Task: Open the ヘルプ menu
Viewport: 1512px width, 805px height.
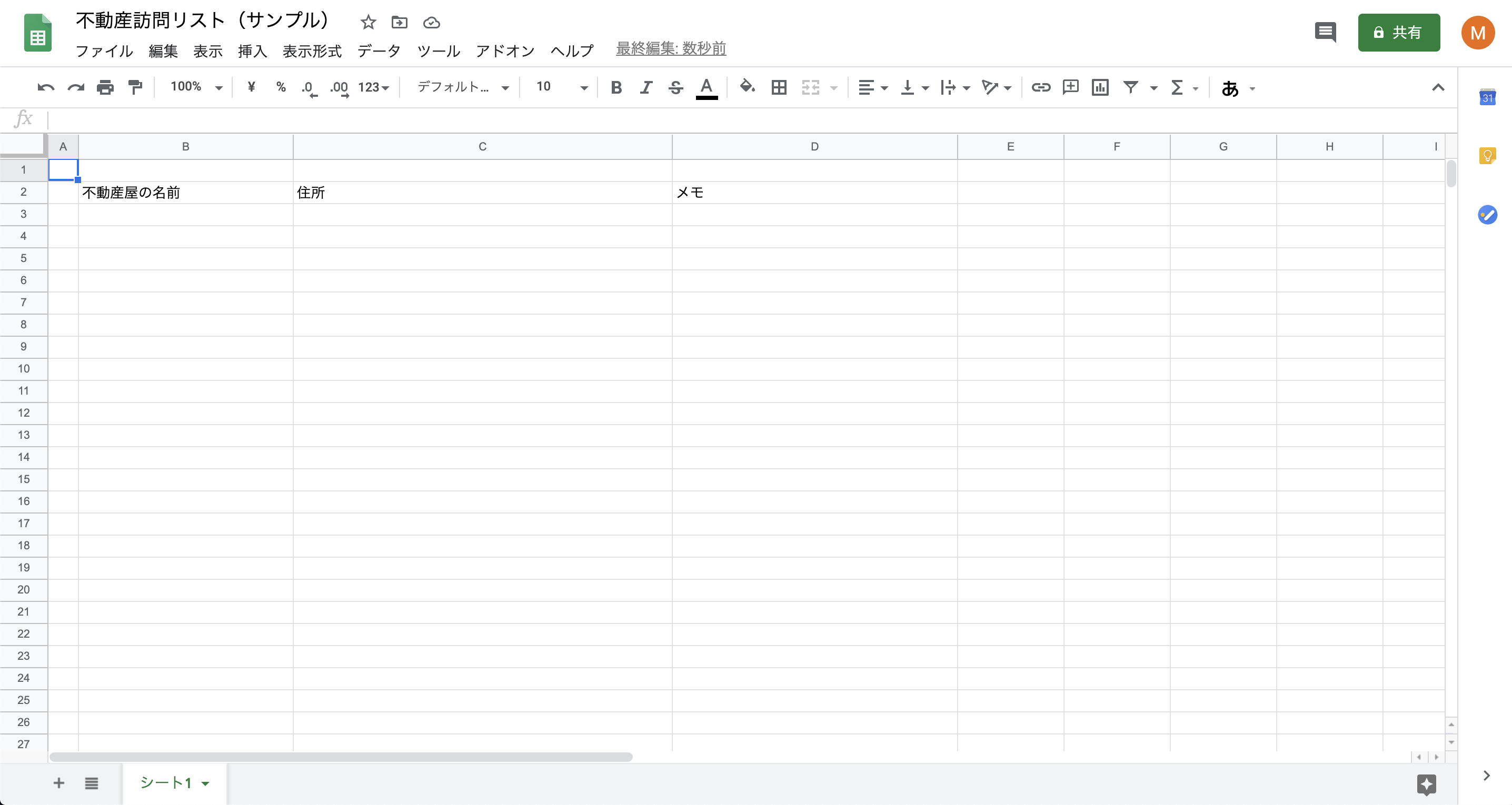Action: [572, 51]
